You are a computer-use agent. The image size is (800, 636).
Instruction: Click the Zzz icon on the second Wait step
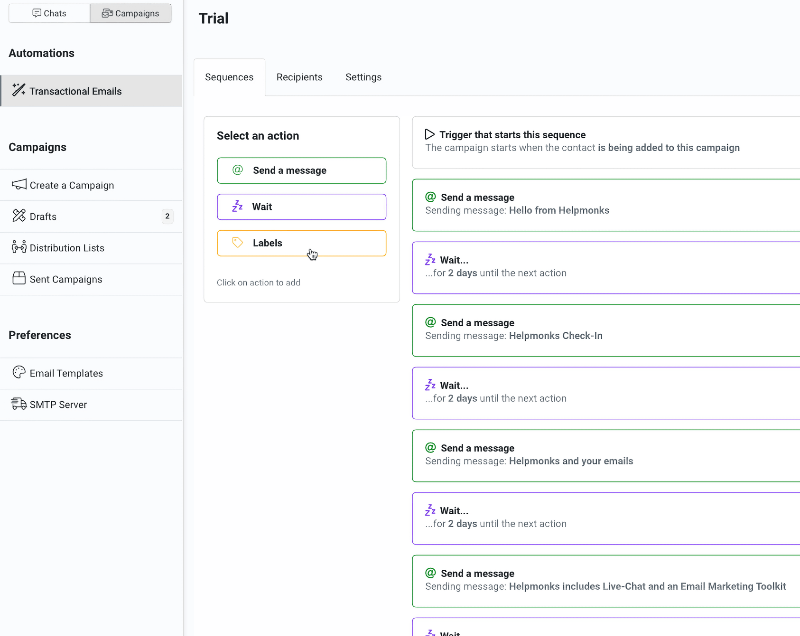tap(430, 385)
